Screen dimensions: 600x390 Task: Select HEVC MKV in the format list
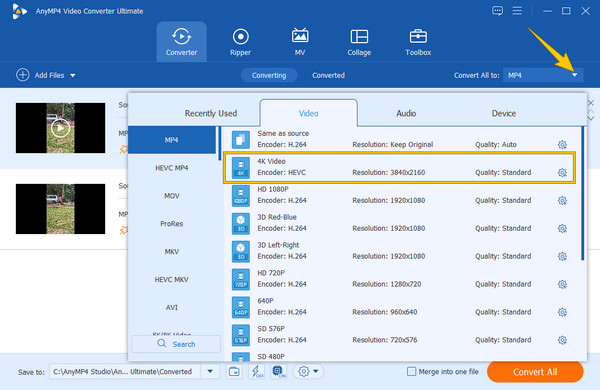coord(172,280)
